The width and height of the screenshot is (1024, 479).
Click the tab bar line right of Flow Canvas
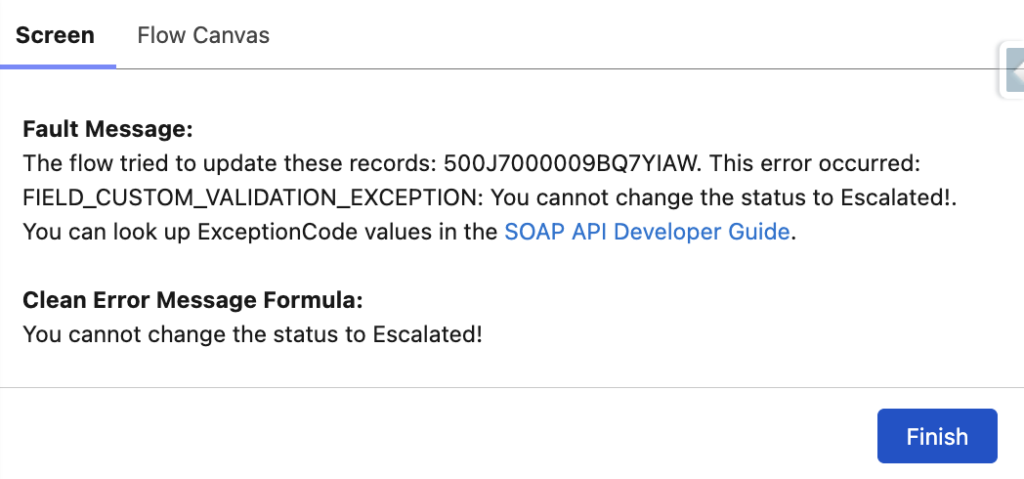point(600,68)
